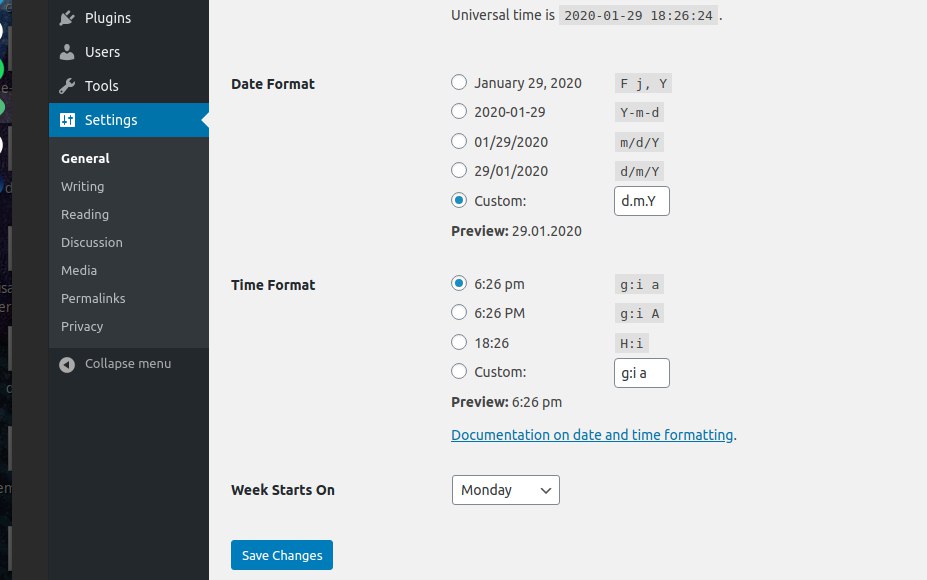Click the Collapse menu arrow icon
The image size is (927, 580).
click(x=67, y=364)
